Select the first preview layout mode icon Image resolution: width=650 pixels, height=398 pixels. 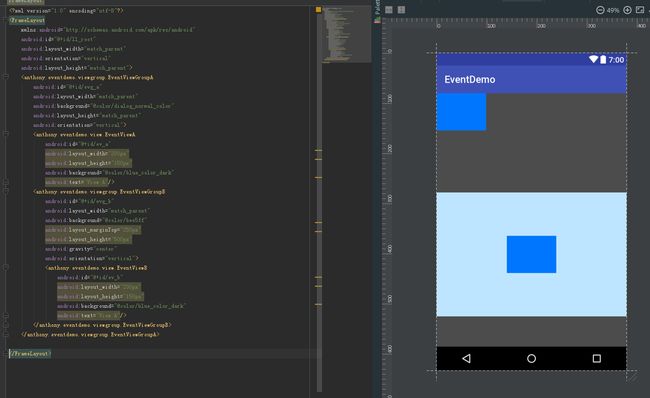pos(389,10)
